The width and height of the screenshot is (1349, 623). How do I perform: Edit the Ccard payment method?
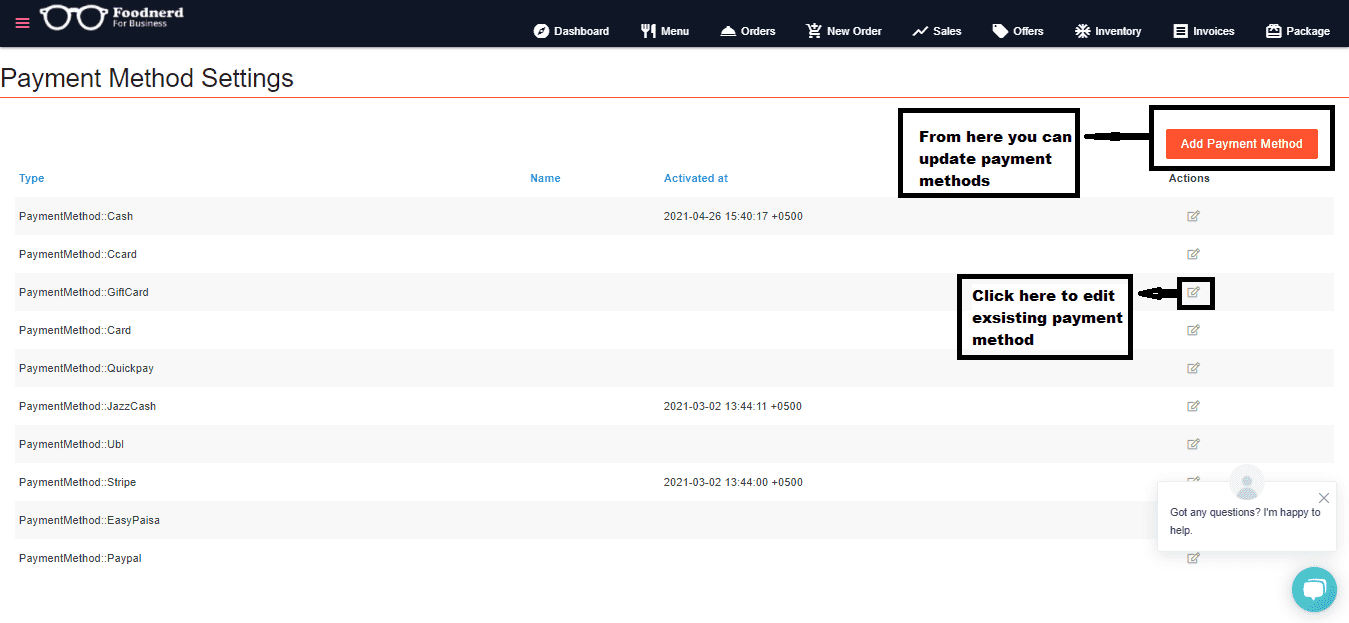coord(1193,254)
